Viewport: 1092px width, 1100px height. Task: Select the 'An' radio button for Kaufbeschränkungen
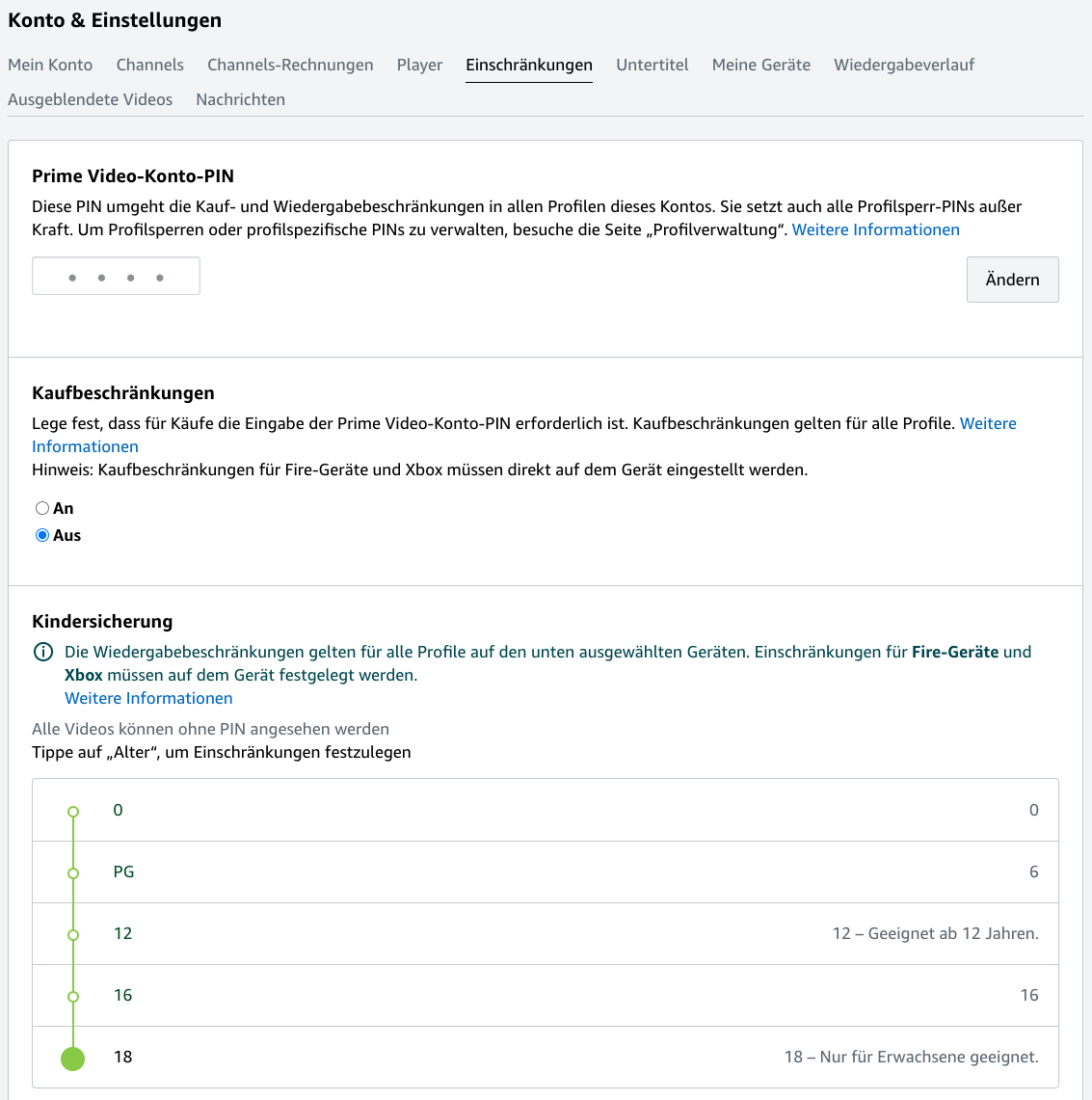(x=42, y=508)
